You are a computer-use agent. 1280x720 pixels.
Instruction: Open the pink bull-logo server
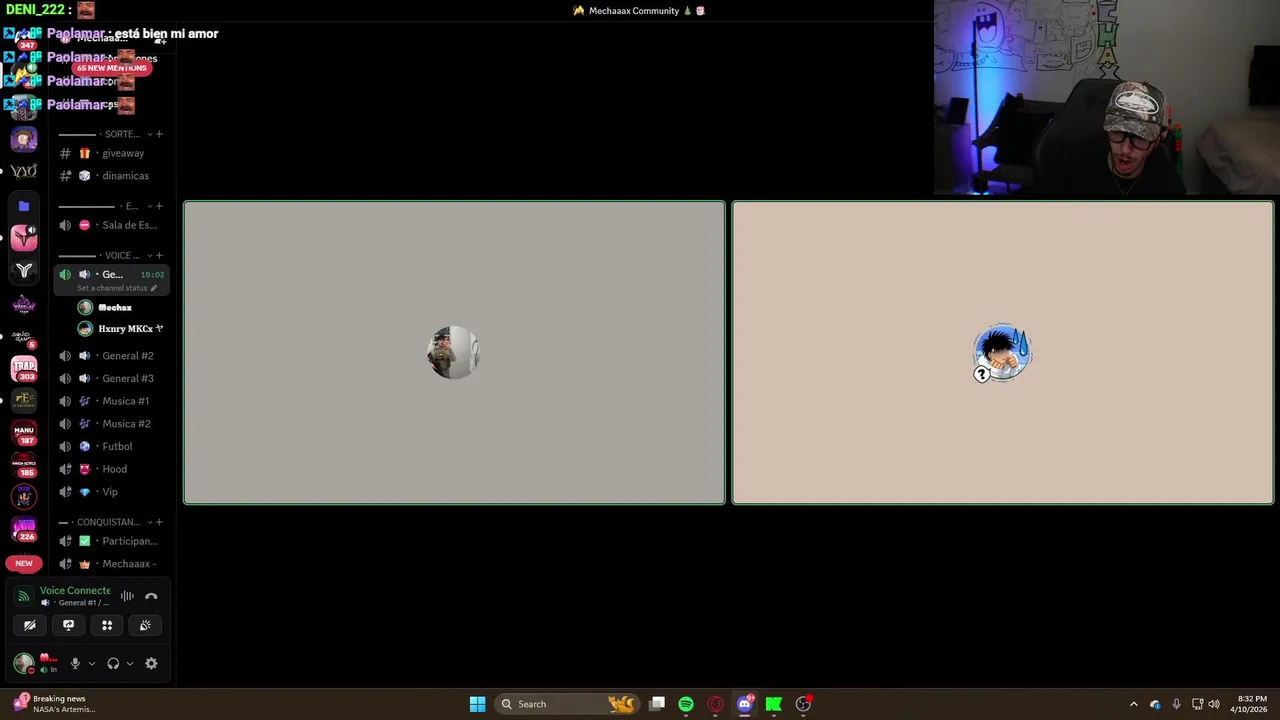pos(24,237)
